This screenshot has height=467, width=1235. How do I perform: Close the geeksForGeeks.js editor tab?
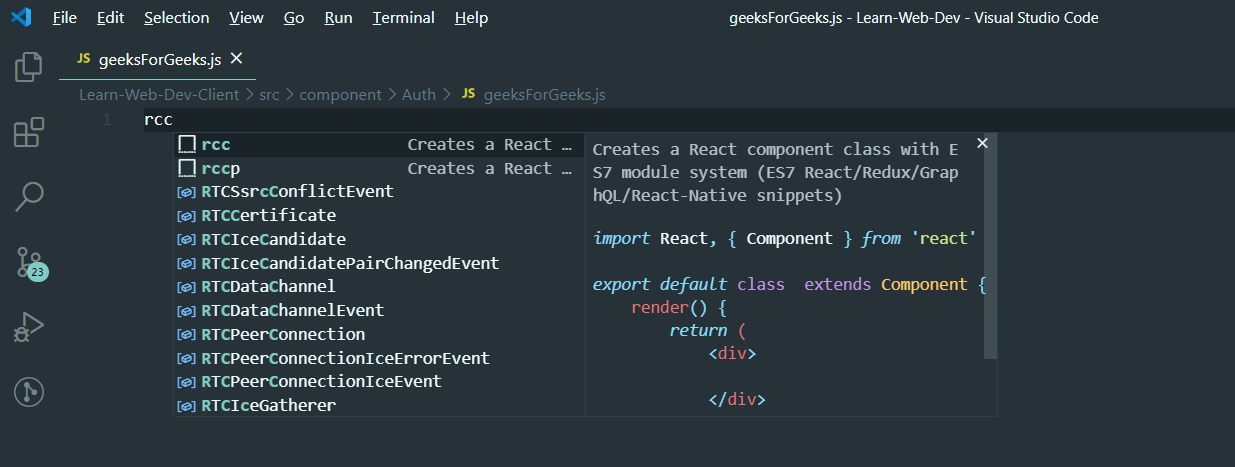tap(237, 59)
